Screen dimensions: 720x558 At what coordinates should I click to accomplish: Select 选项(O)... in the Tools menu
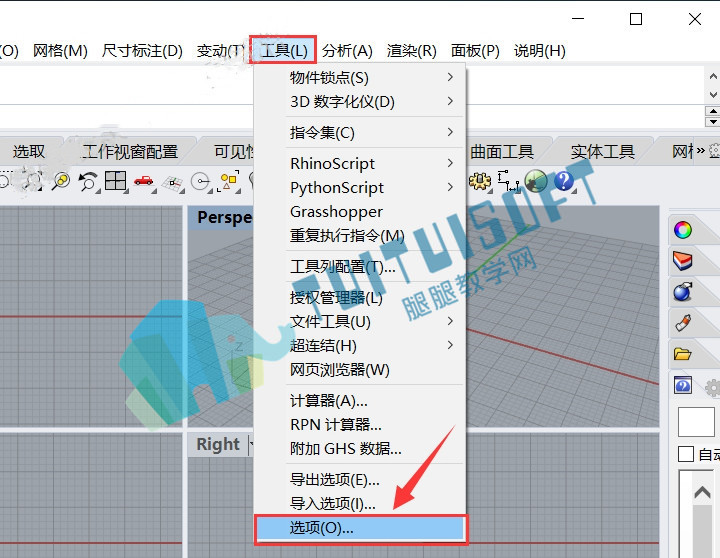[x=360, y=529]
